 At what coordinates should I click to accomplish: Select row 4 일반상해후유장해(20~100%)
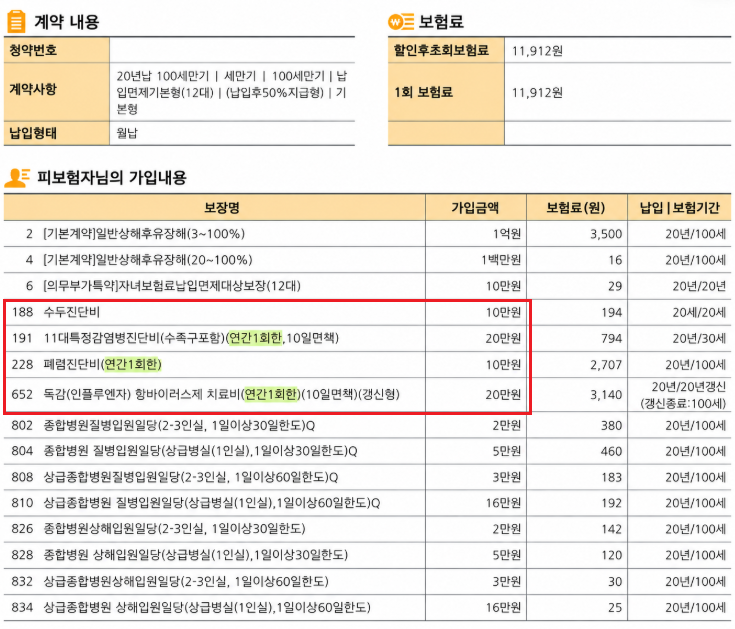pyautogui.click(x=368, y=260)
